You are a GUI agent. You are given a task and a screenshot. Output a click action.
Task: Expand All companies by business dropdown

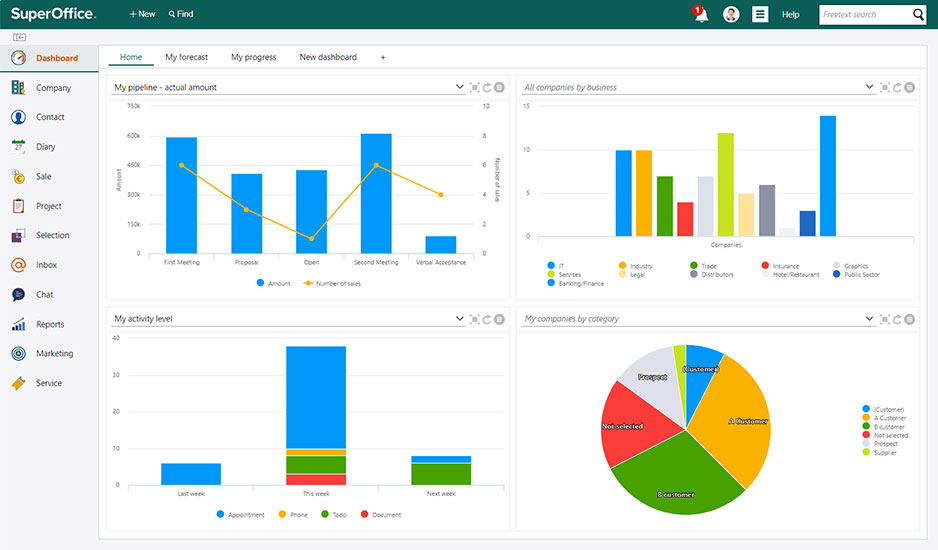(x=869, y=87)
